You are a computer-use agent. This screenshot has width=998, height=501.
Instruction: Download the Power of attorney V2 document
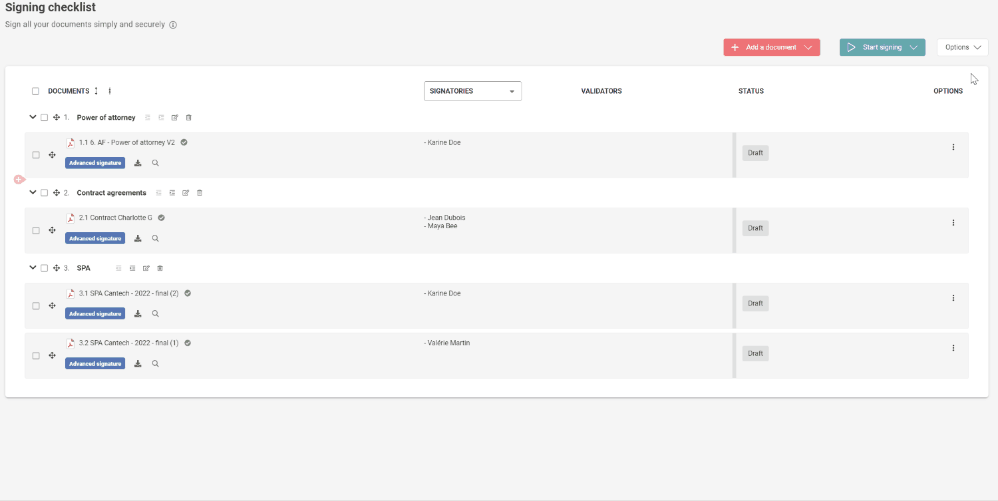click(x=138, y=163)
